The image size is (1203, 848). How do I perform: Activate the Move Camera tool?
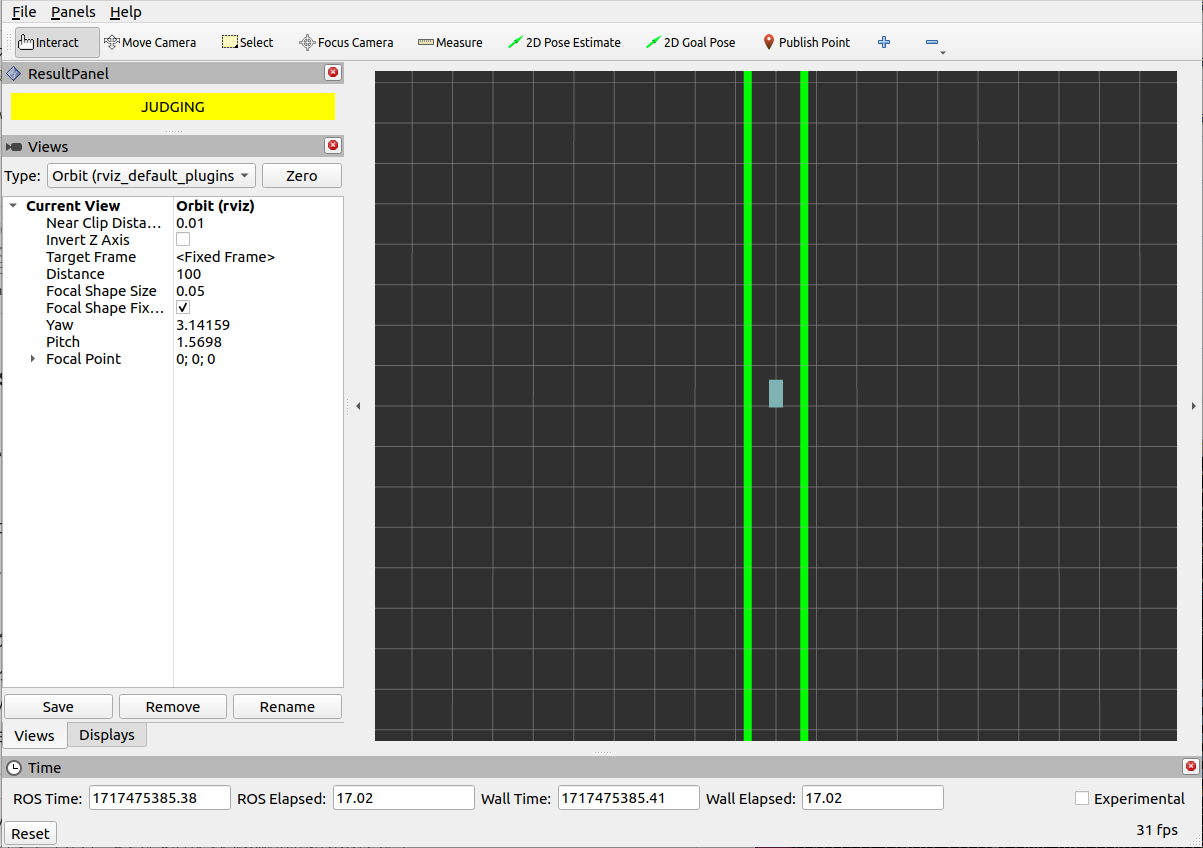[150, 42]
